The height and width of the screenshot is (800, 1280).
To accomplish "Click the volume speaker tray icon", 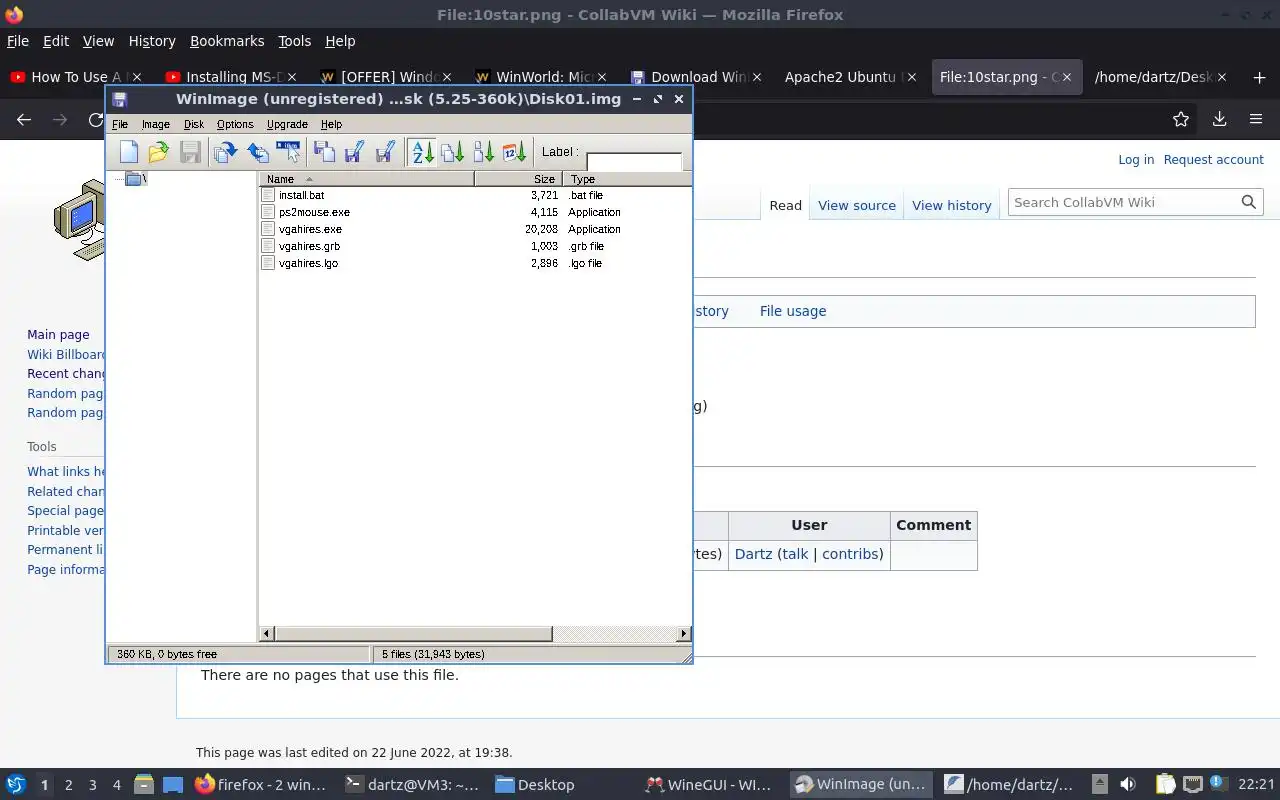I will point(1128,785).
